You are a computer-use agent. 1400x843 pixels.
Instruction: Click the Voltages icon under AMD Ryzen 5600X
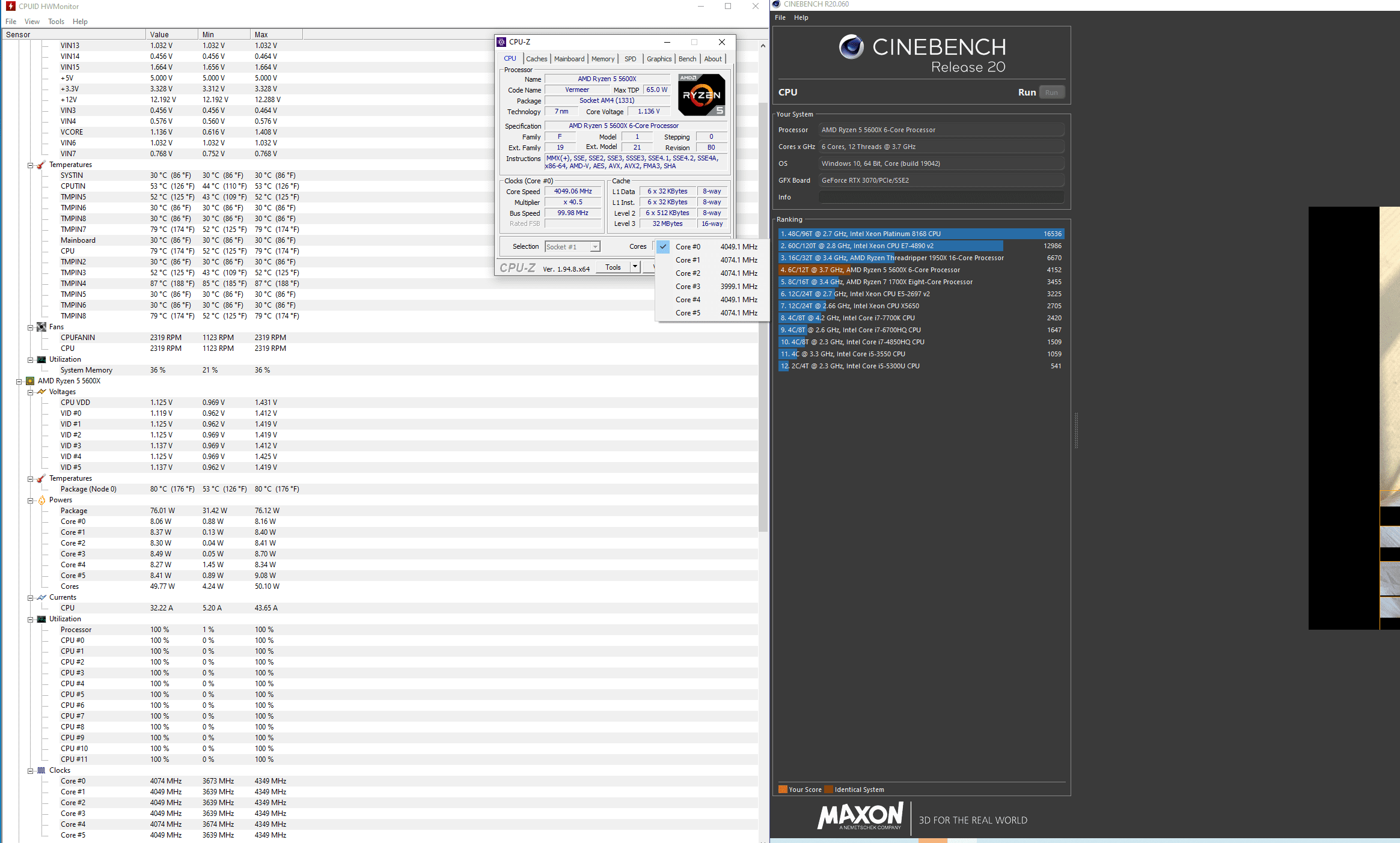click(x=41, y=392)
